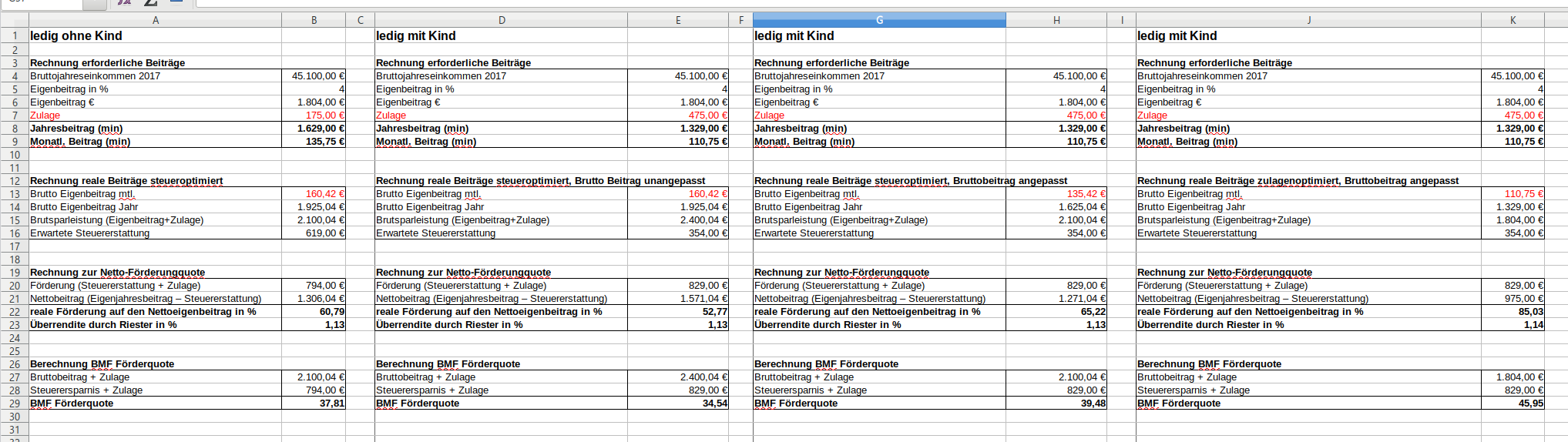Image resolution: width=1568 pixels, height=442 pixels.
Task: Select cell 'ledig ohne Kind'
Action: (x=76, y=36)
